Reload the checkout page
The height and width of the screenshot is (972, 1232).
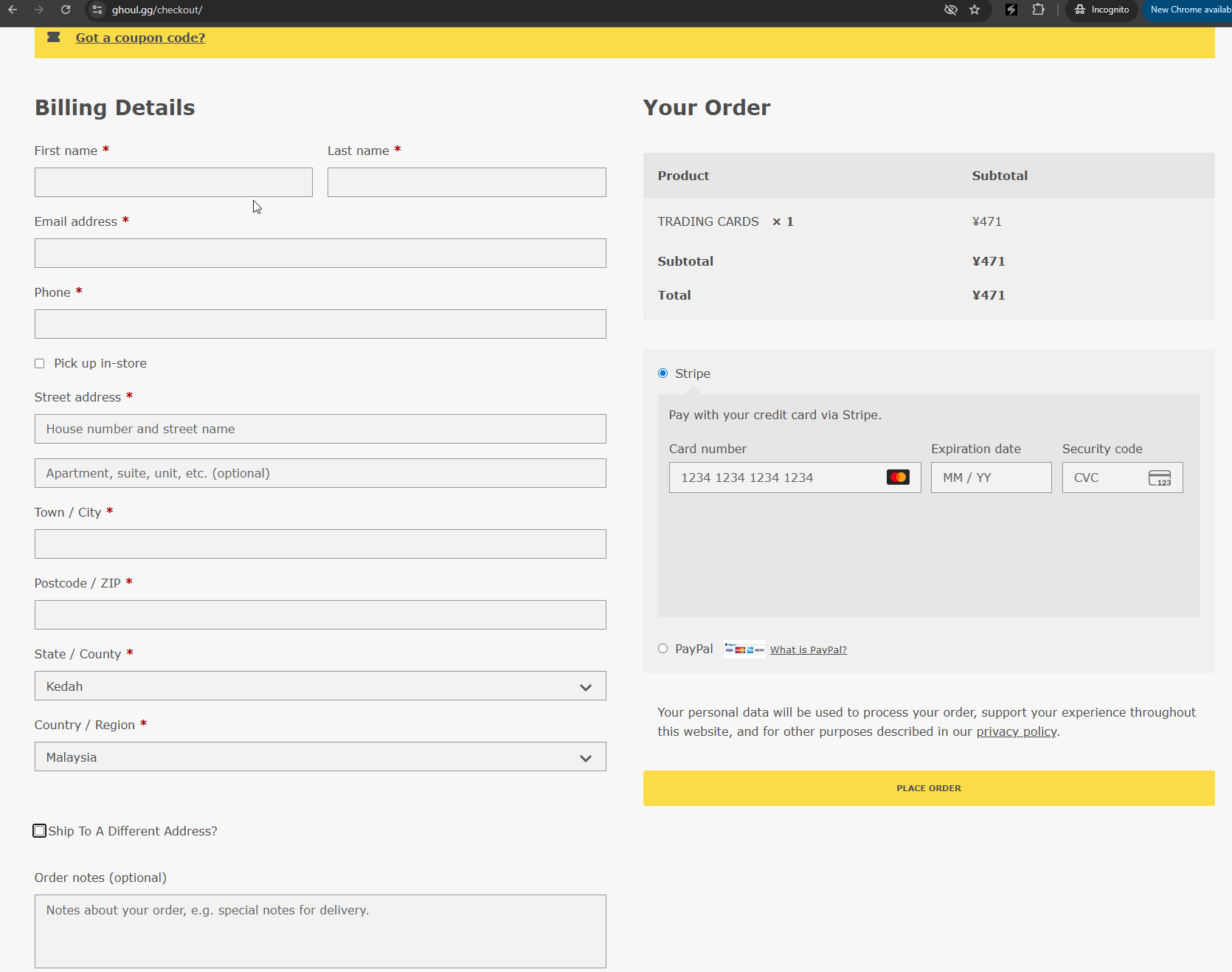[x=66, y=10]
